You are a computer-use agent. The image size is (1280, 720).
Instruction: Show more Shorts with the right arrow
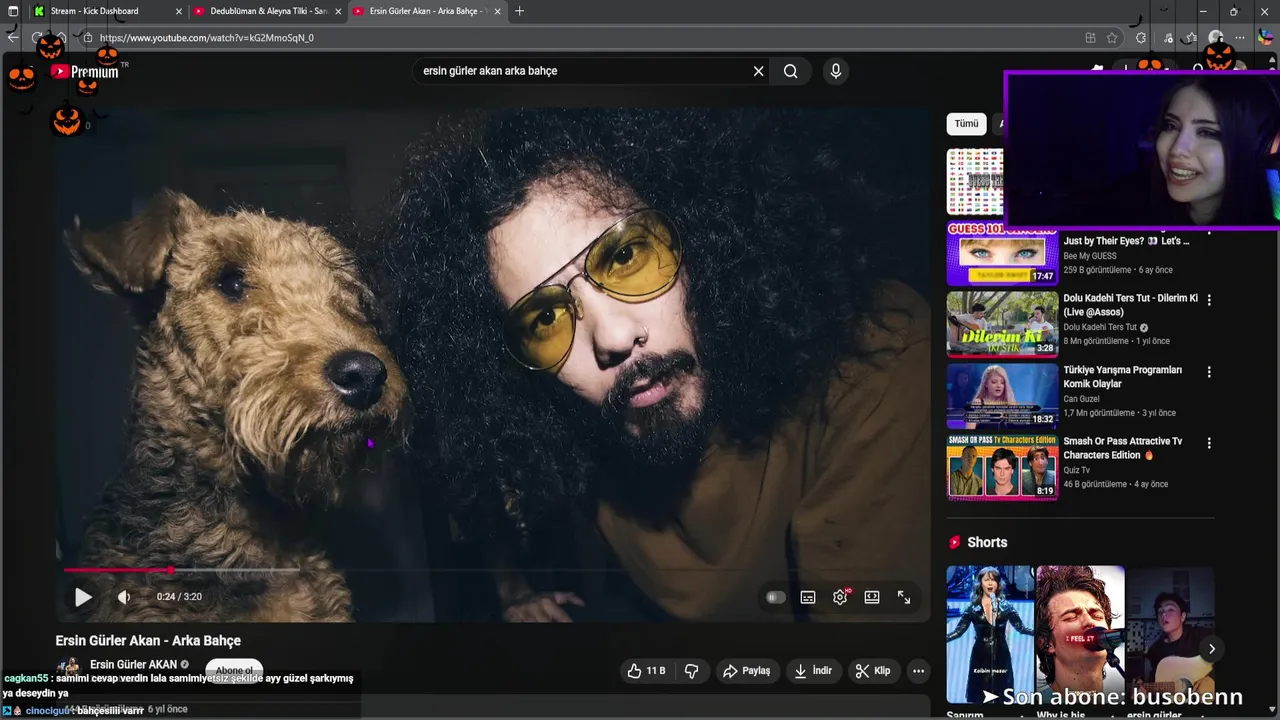[1211, 649]
